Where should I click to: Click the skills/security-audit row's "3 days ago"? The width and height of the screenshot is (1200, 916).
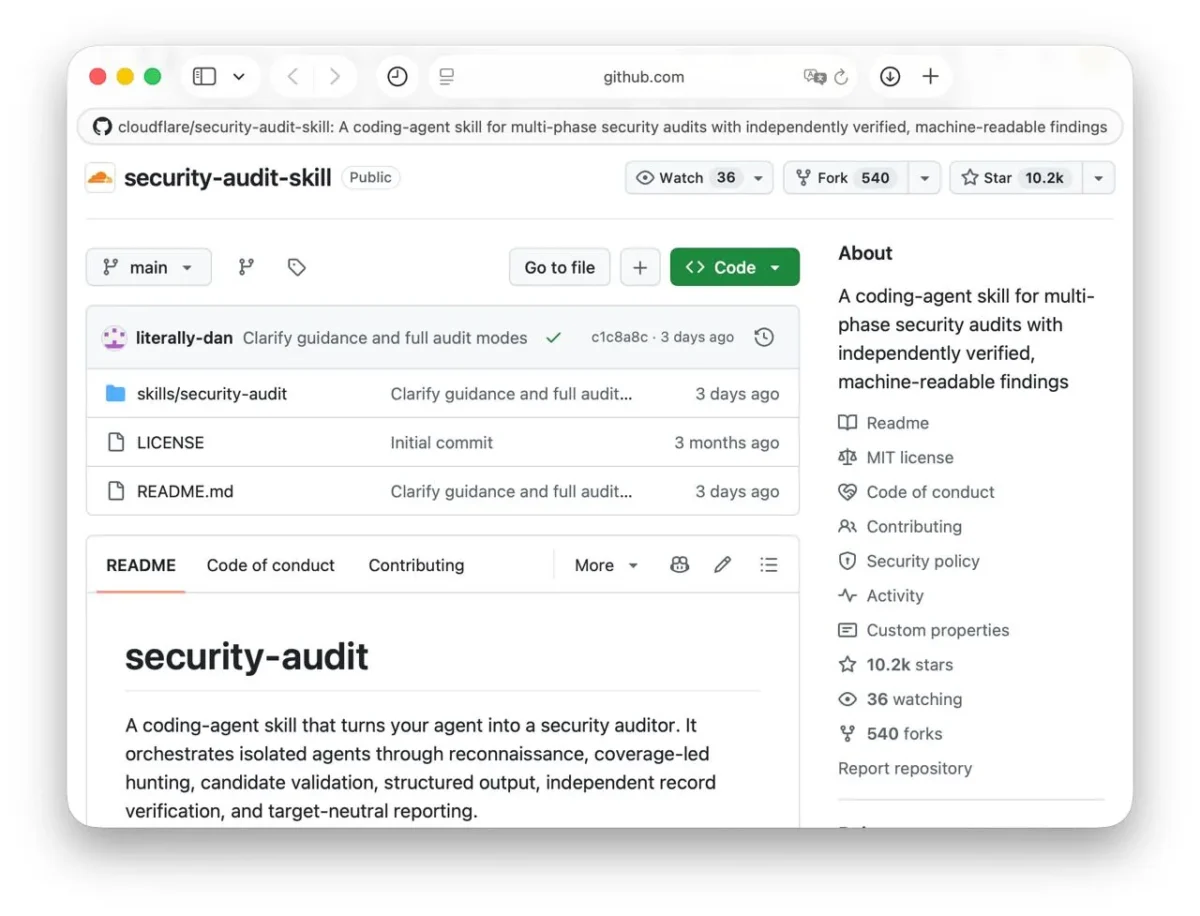[737, 394]
